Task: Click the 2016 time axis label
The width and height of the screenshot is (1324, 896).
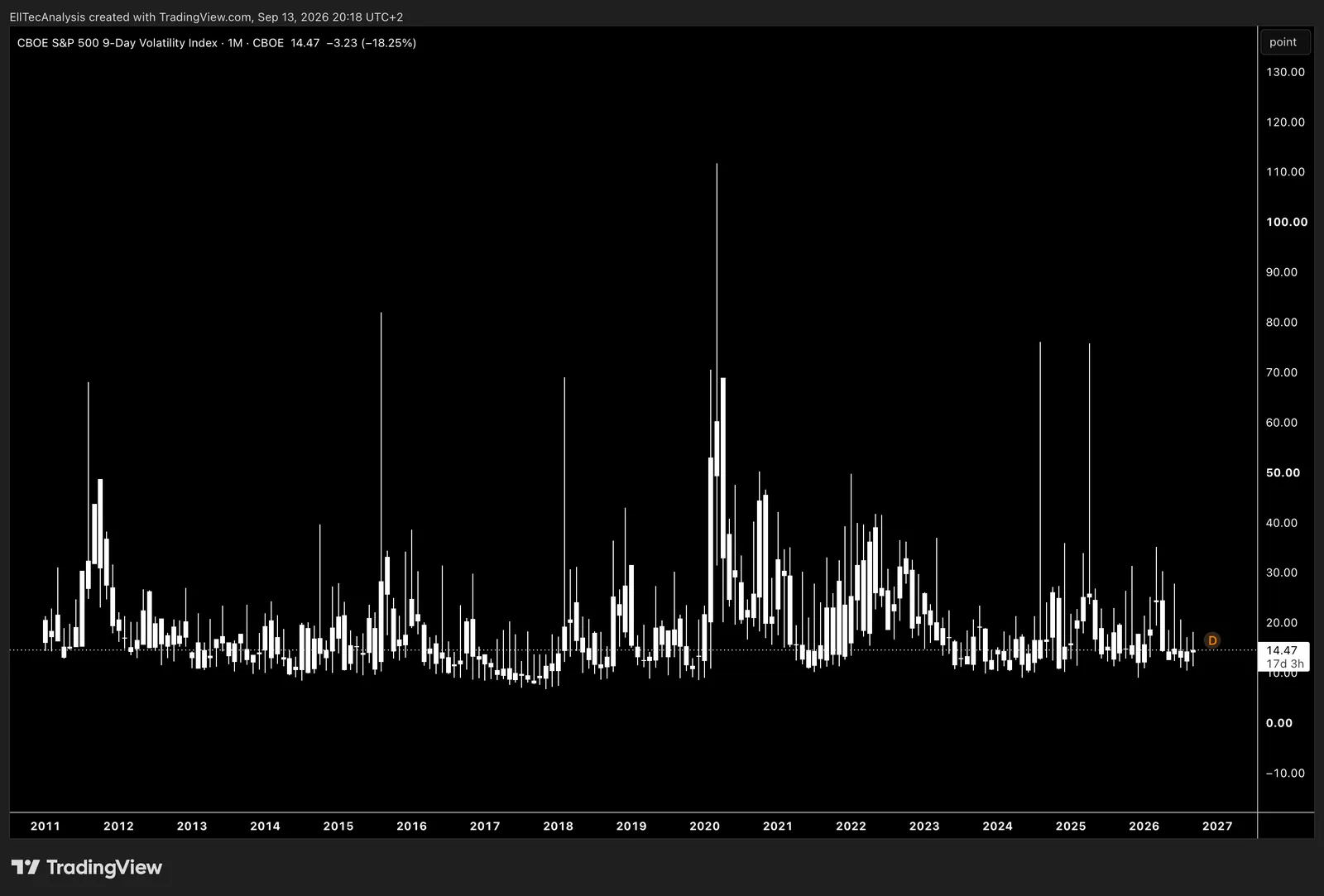Action: (x=412, y=826)
